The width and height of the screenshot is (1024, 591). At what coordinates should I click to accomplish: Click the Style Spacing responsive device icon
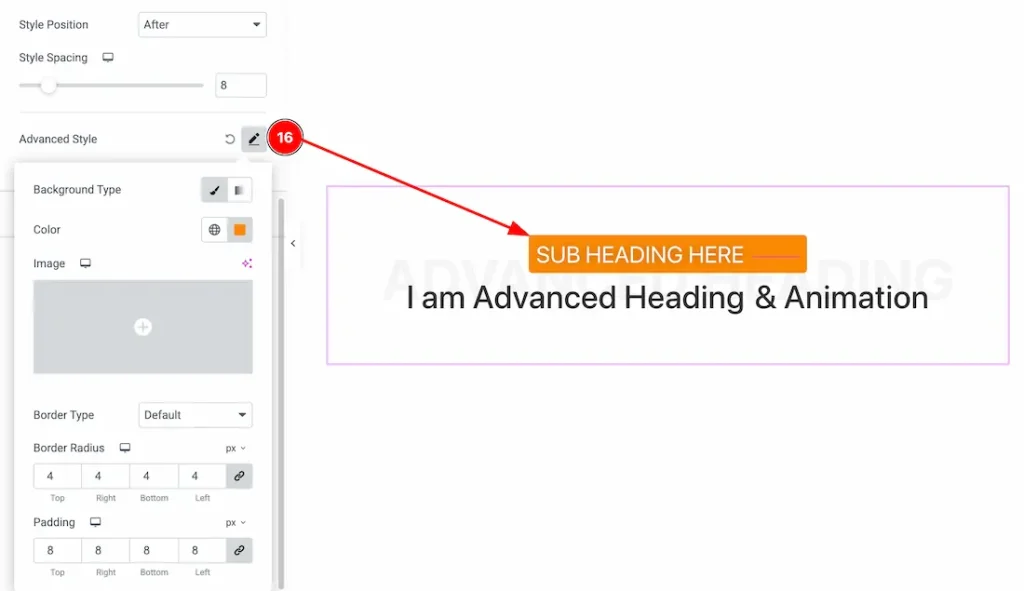[x=108, y=58]
